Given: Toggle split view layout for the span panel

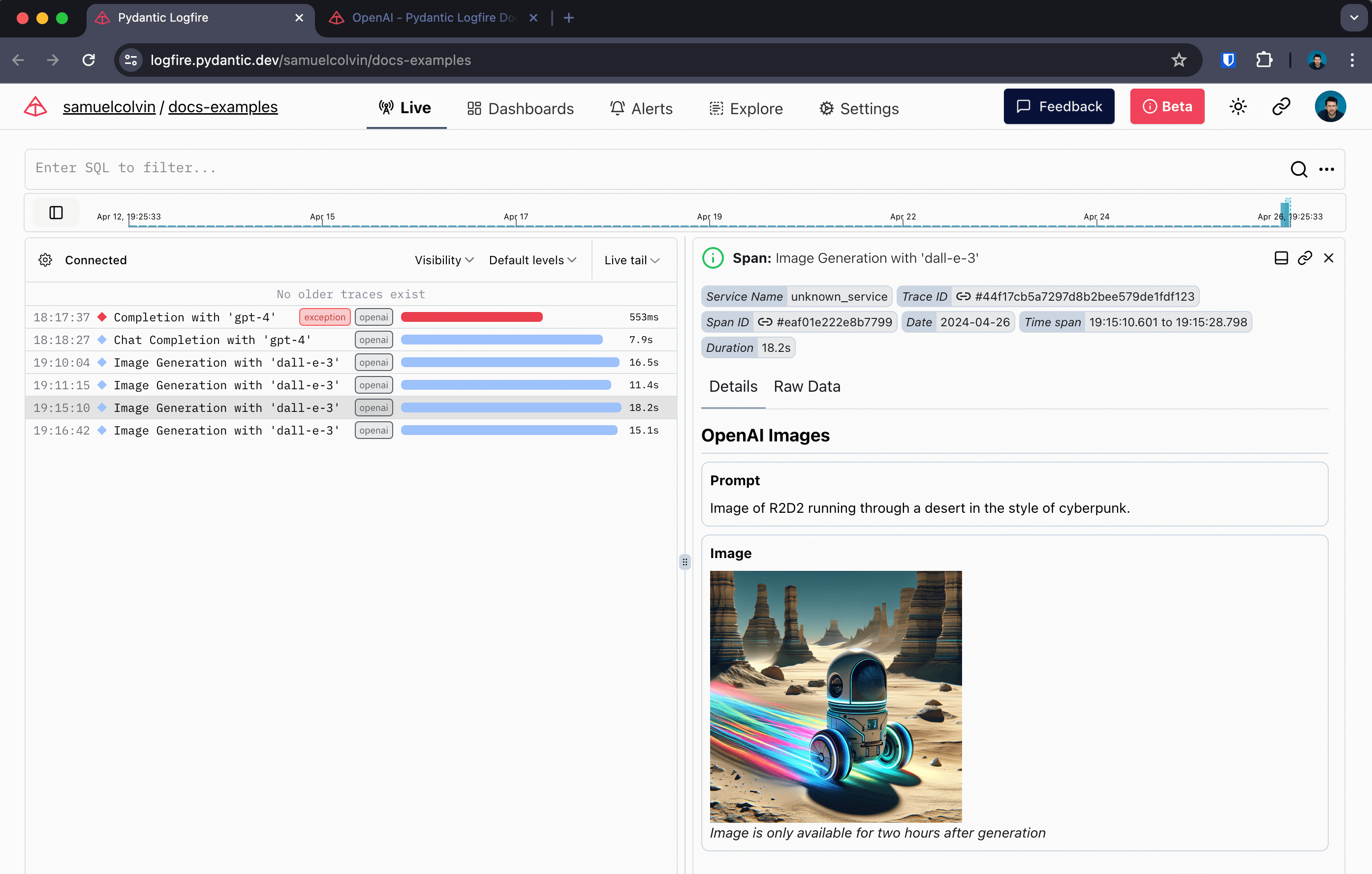Looking at the screenshot, I should click(1281, 257).
